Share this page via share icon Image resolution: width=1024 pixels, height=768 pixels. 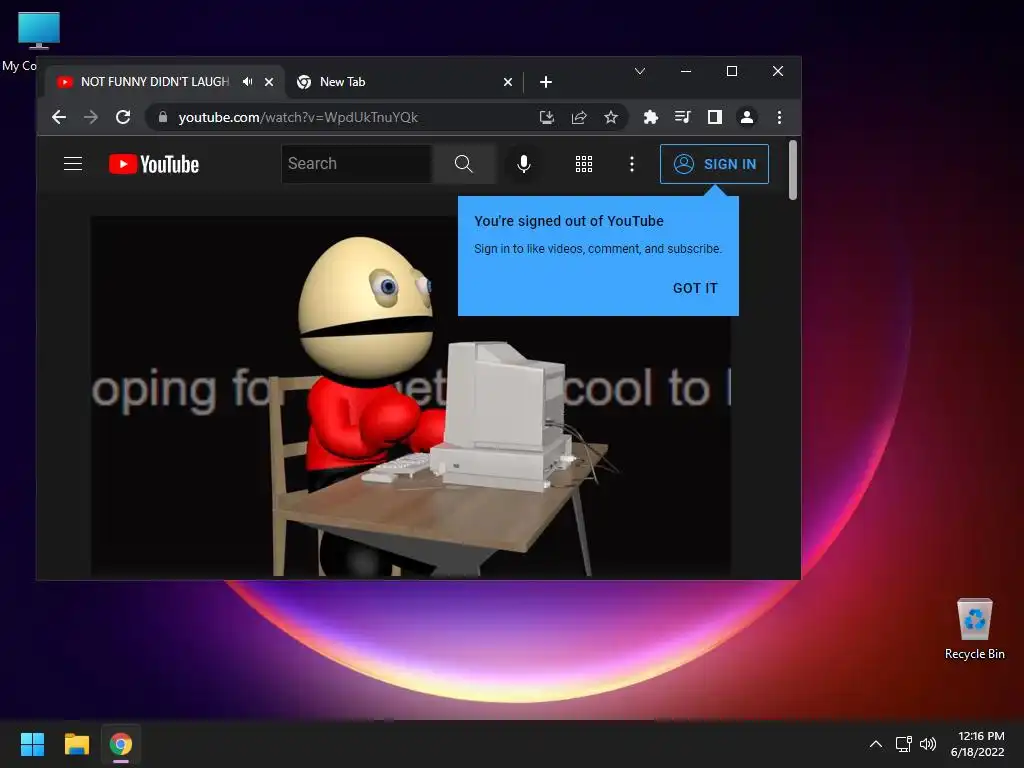point(579,117)
